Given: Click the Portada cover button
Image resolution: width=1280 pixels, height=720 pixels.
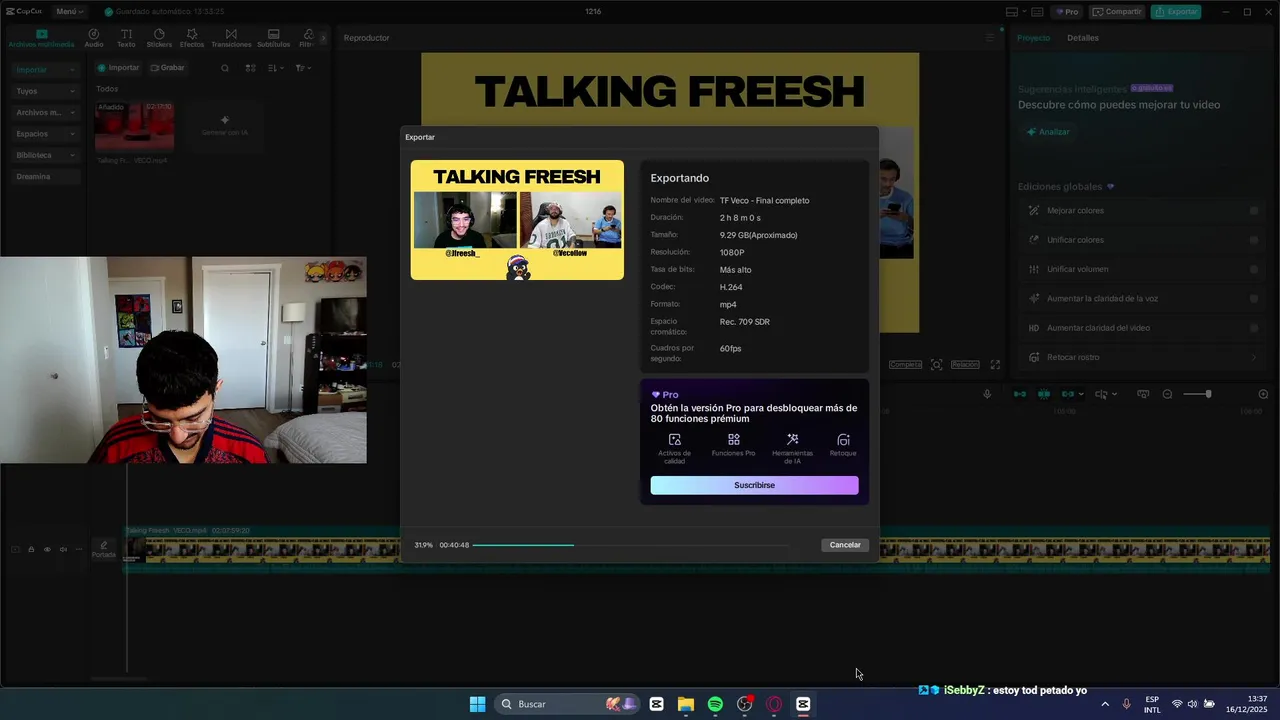Looking at the screenshot, I should 104,549.
